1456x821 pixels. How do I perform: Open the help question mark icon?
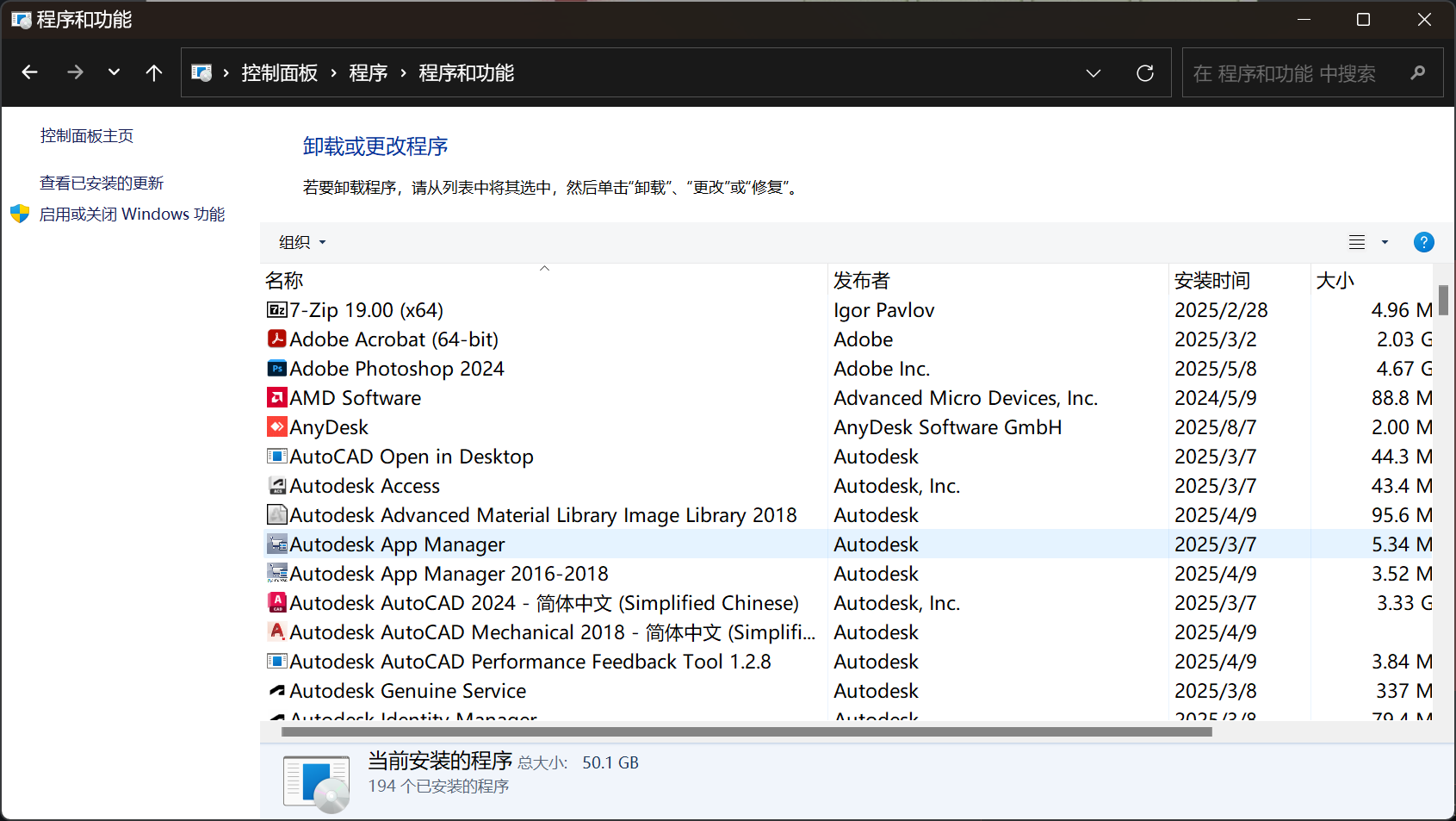1424,242
